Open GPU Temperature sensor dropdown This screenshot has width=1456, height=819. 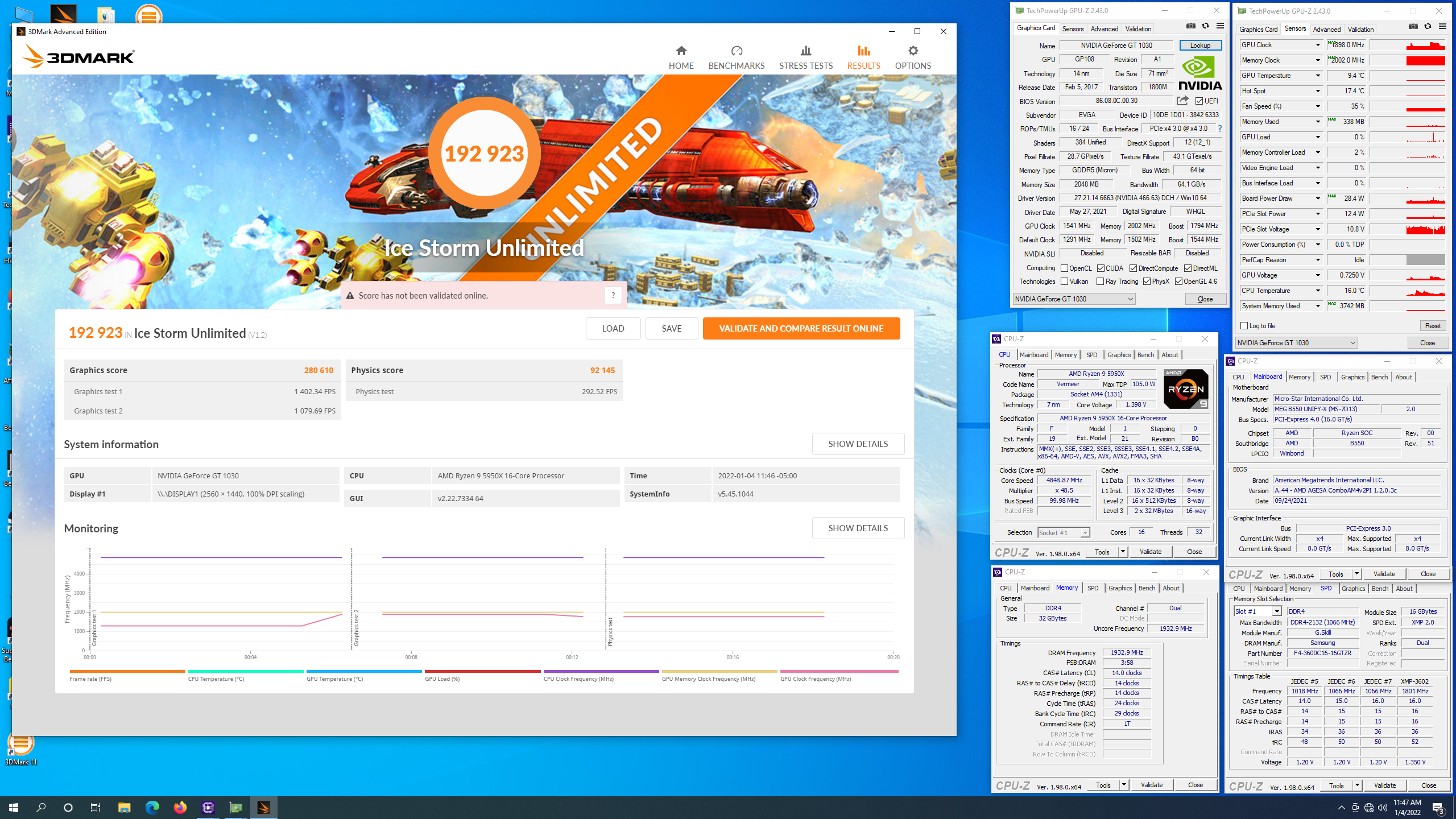[x=1317, y=76]
